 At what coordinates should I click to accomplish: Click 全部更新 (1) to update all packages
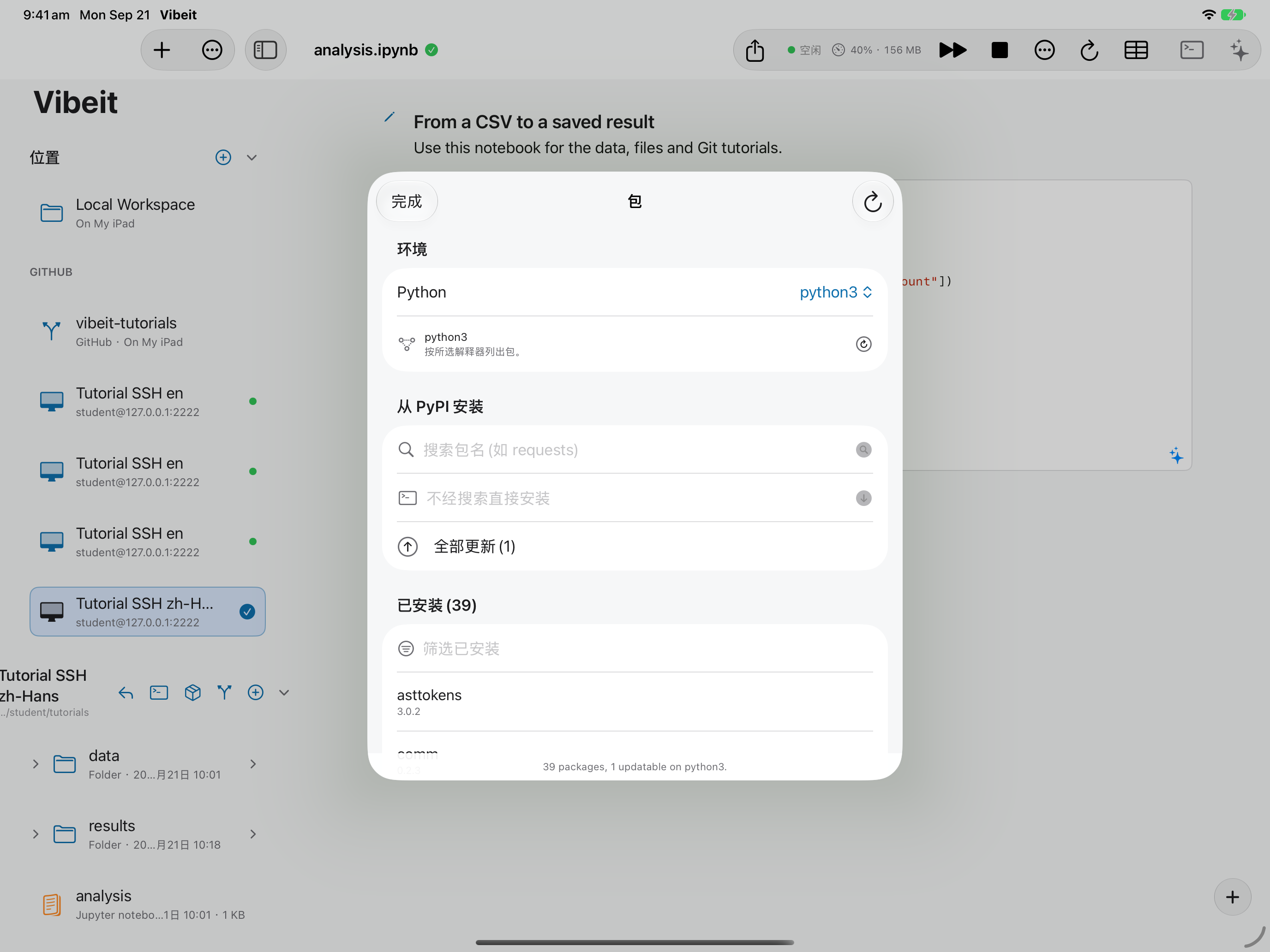coord(635,546)
